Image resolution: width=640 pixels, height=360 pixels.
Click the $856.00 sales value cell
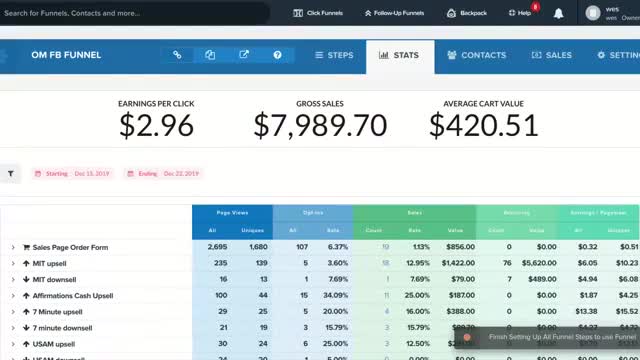coord(460,247)
